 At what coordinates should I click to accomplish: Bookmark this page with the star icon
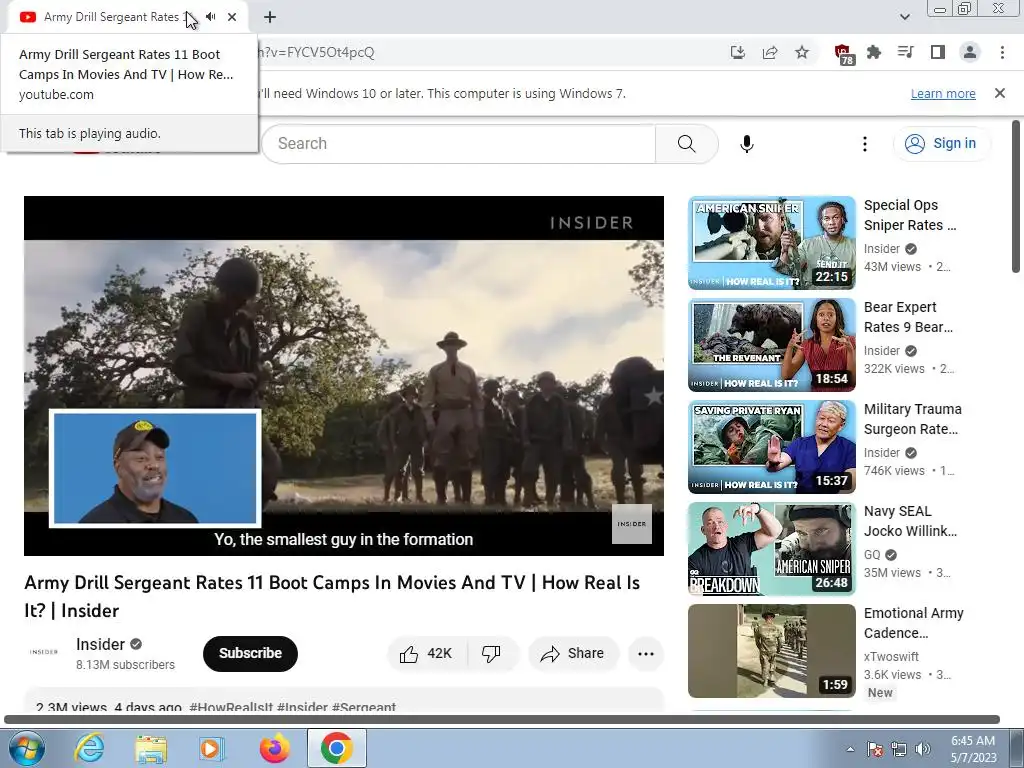tap(802, 52)
